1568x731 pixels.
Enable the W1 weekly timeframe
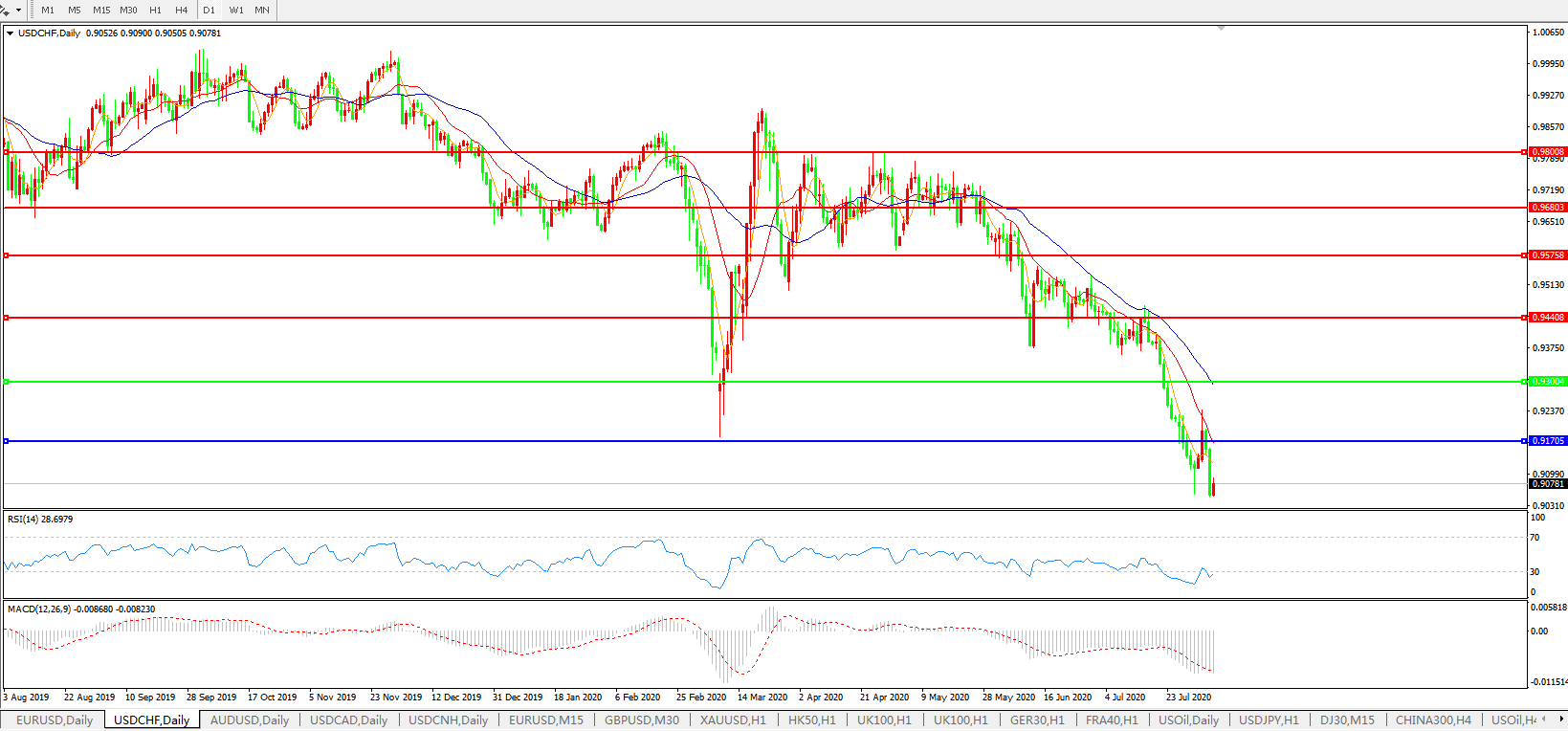236,11
